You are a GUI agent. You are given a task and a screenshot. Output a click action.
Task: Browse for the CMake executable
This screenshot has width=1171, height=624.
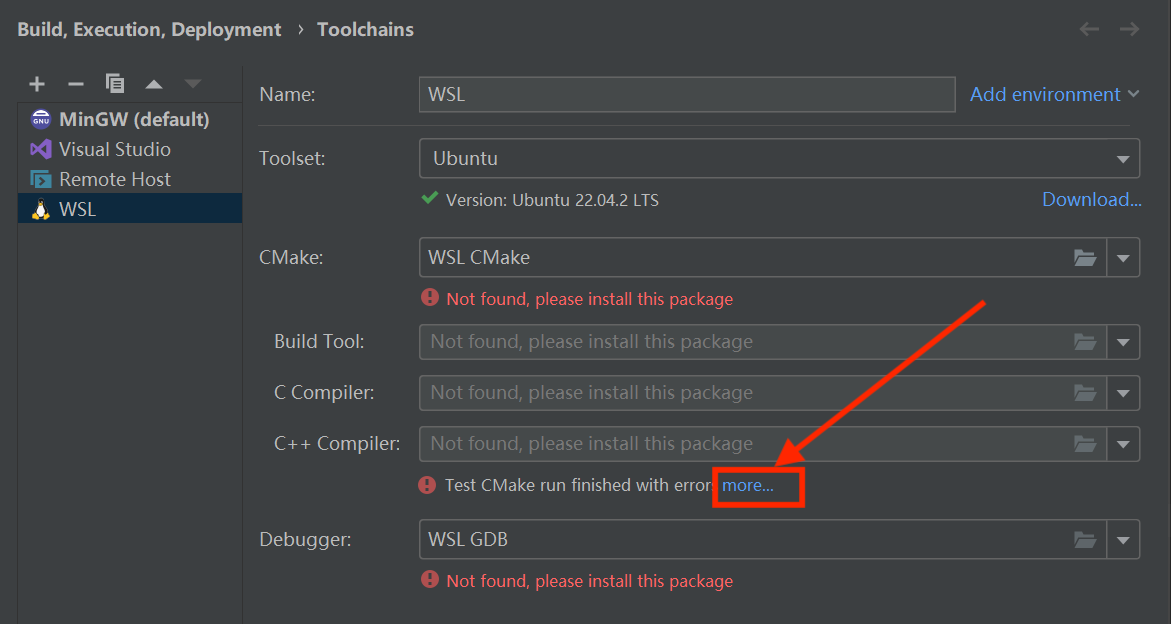click(1085, 257)
